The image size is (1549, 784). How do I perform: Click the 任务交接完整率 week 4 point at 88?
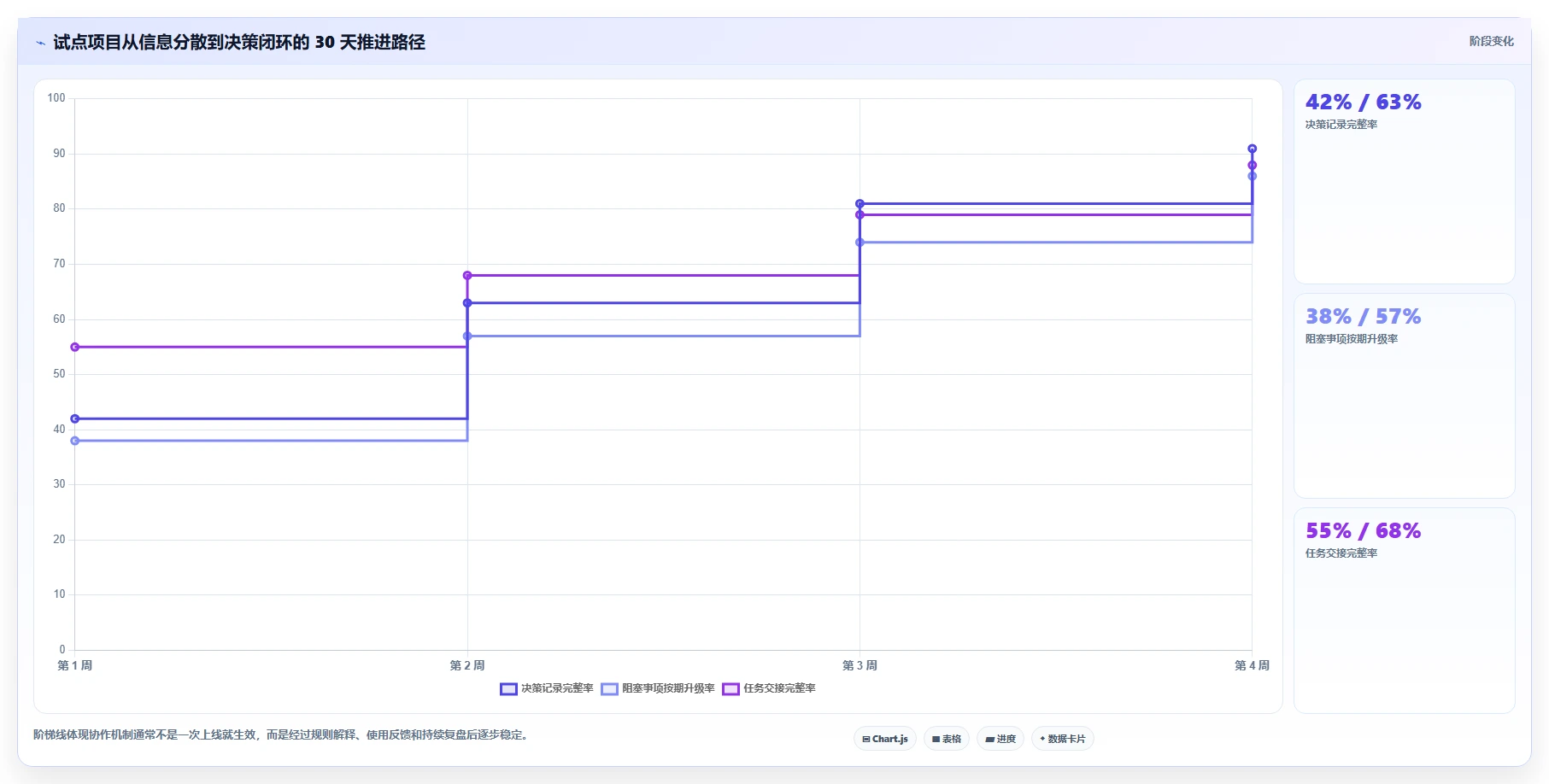point(1253,165)
